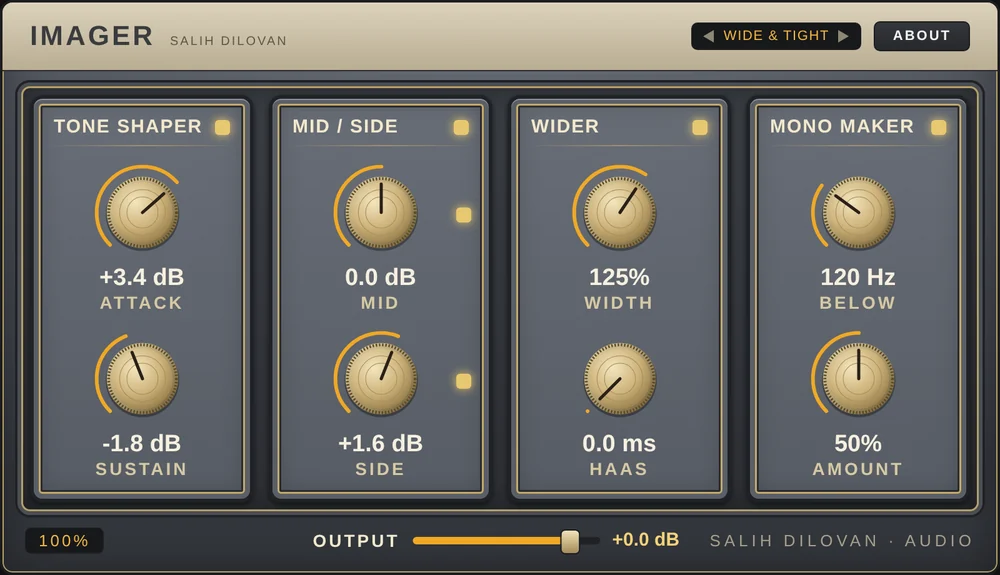Select the previous preset with the left arrow
This screenshot has height=575, width=1000.
[x=708, y=36]
